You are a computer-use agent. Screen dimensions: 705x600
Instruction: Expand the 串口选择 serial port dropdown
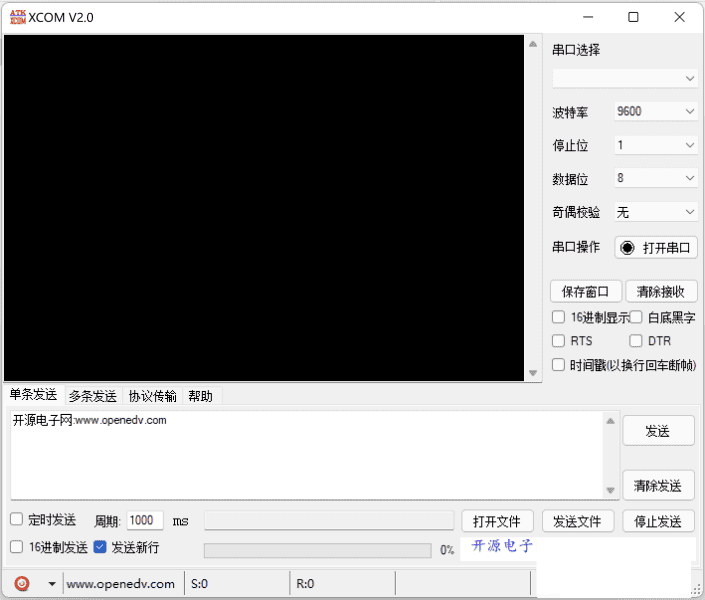(x=625, y=78)
